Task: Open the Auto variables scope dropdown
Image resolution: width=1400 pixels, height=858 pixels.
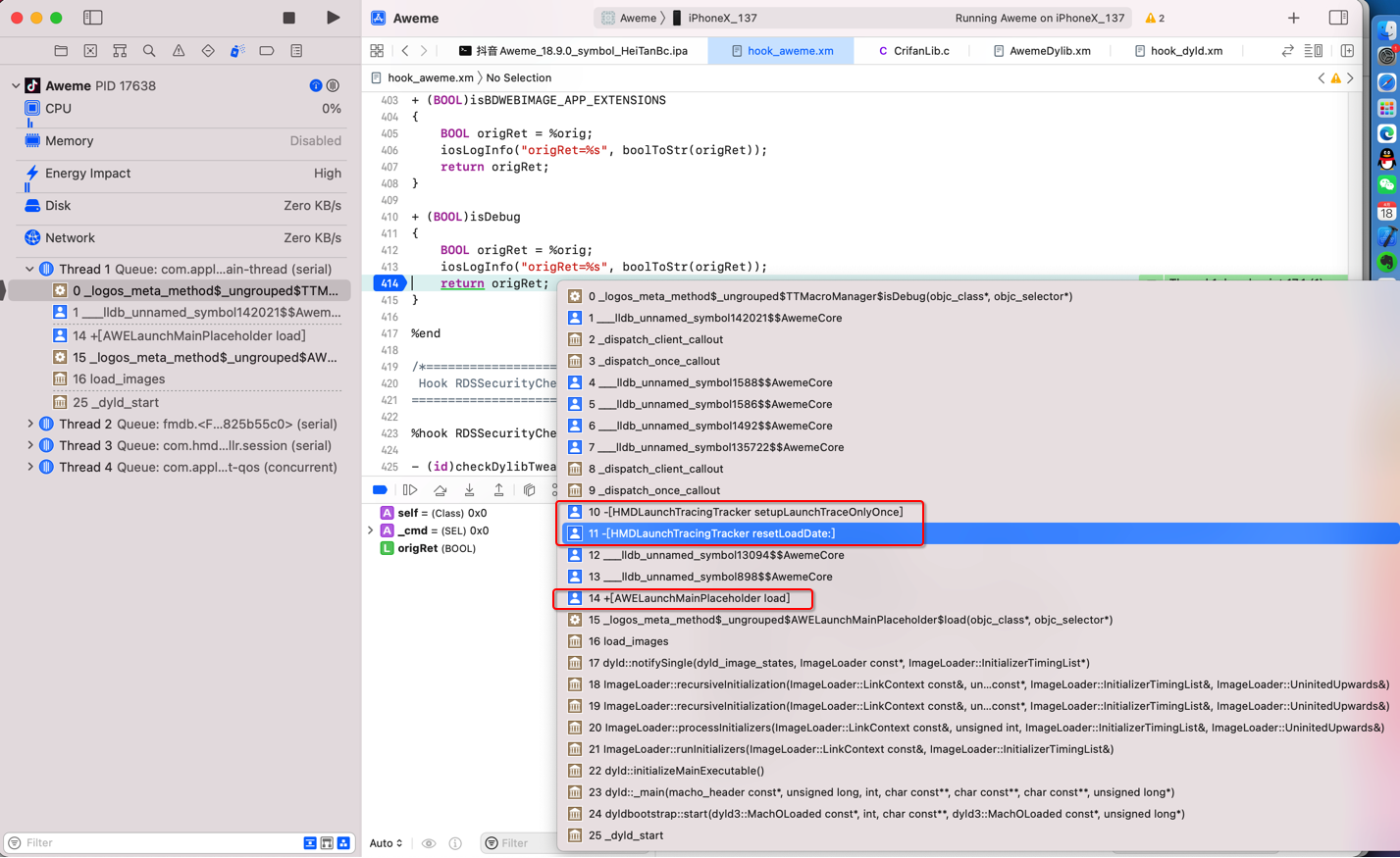Action: click(x=386, y=843)
